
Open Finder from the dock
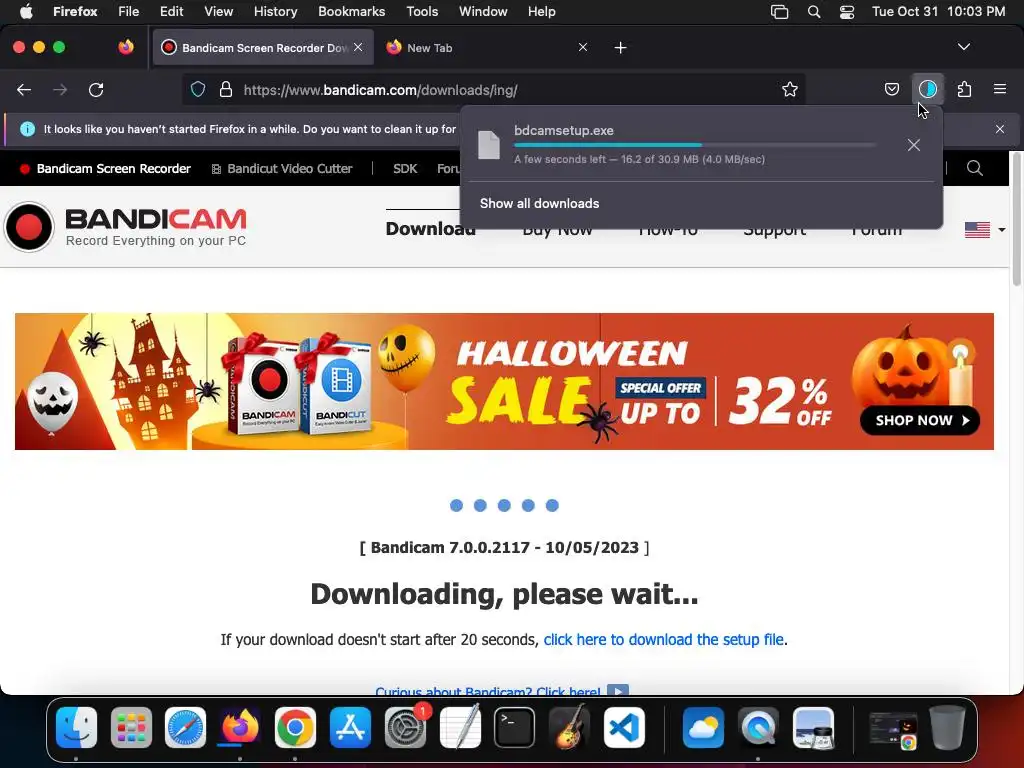click(x=76, y=727)
